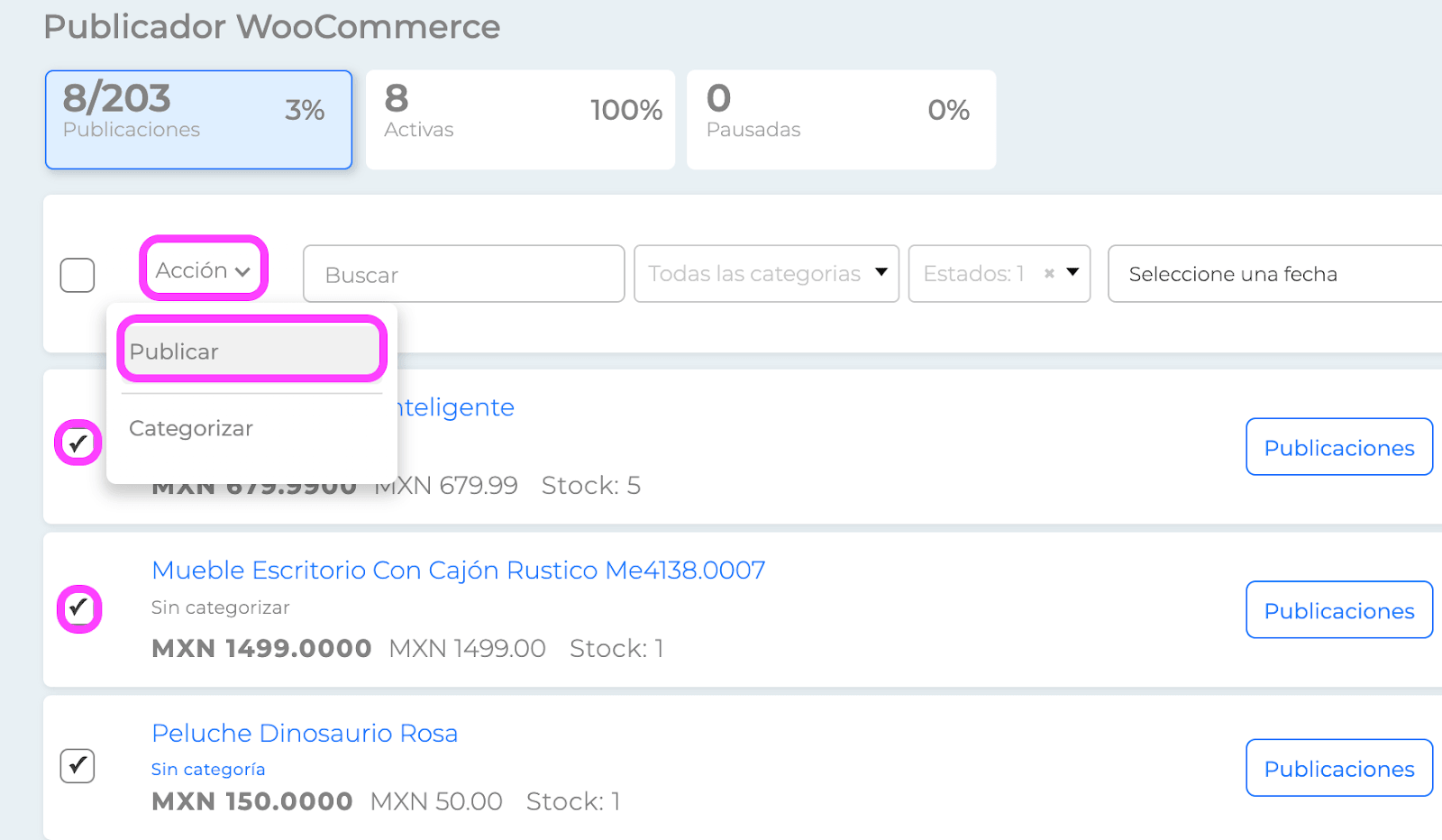Click Publicaciones button for Peluche Dinosaurio Rosa
The height and width of the screenshot is (840, 1442).
1339,768
